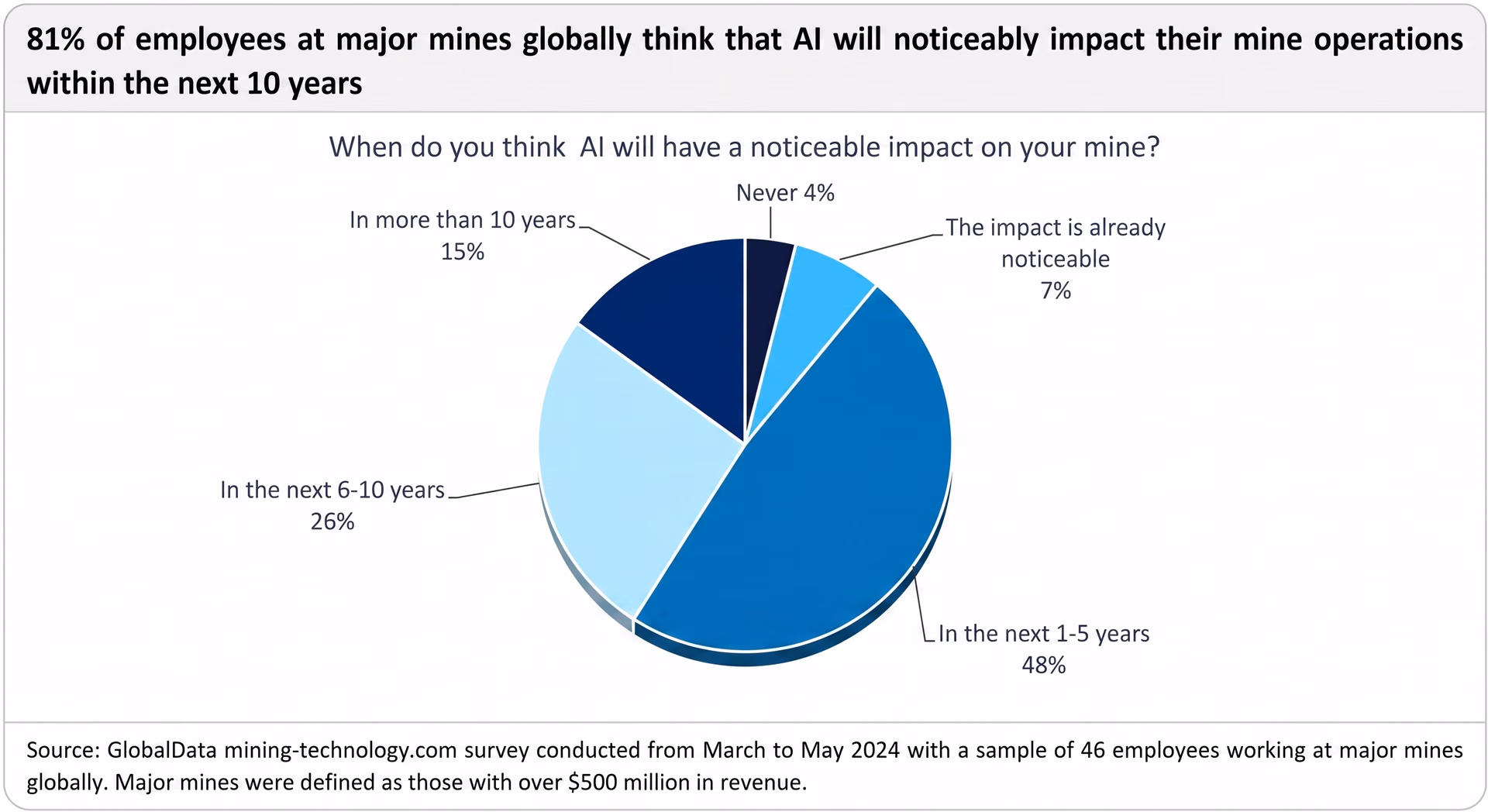Click the 15% value under more than 10 years
1488x812 pixels.
(463, 252)
